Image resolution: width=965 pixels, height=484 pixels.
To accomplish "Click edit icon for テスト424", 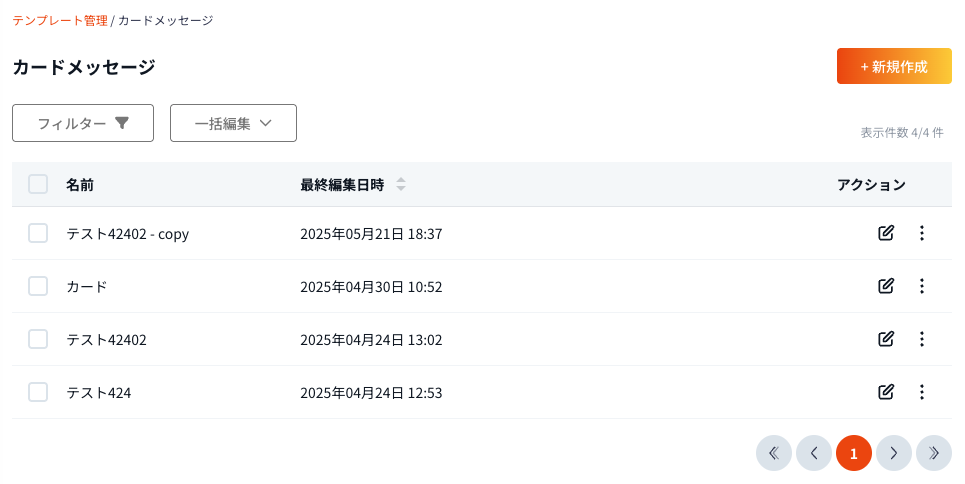I will (885, 392).
